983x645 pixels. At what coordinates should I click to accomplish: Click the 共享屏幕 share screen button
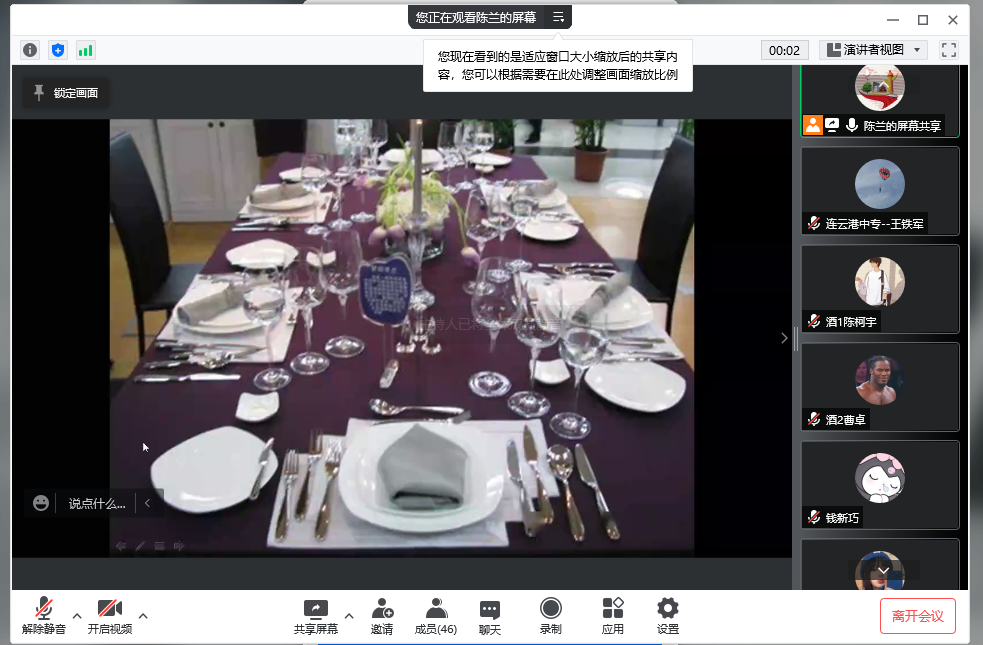[315, 616]
